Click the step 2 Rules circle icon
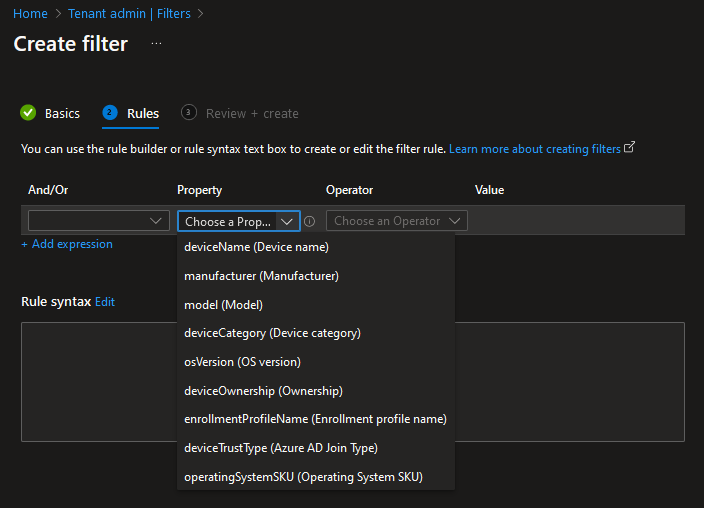Image resolution: width=704 pixels, height=508 pixels. pyautogui.click(x=110, y=112)
